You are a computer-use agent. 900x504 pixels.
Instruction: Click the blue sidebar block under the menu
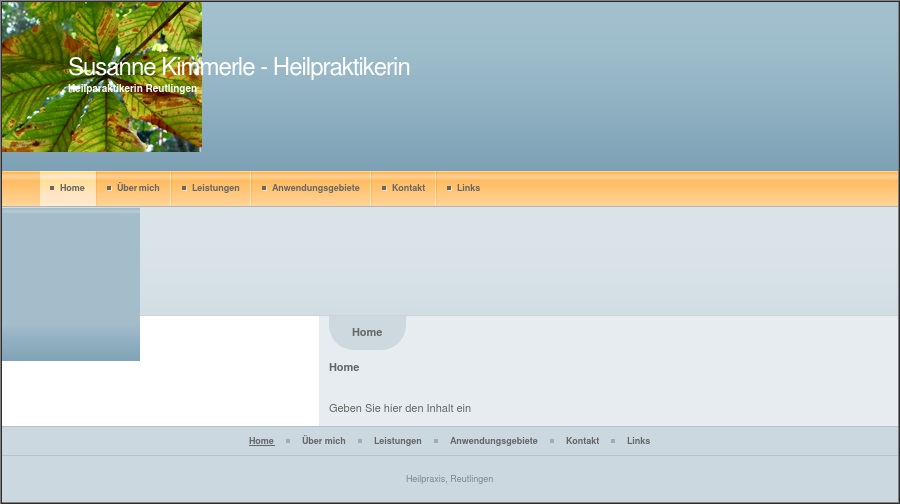coord(70,285)
